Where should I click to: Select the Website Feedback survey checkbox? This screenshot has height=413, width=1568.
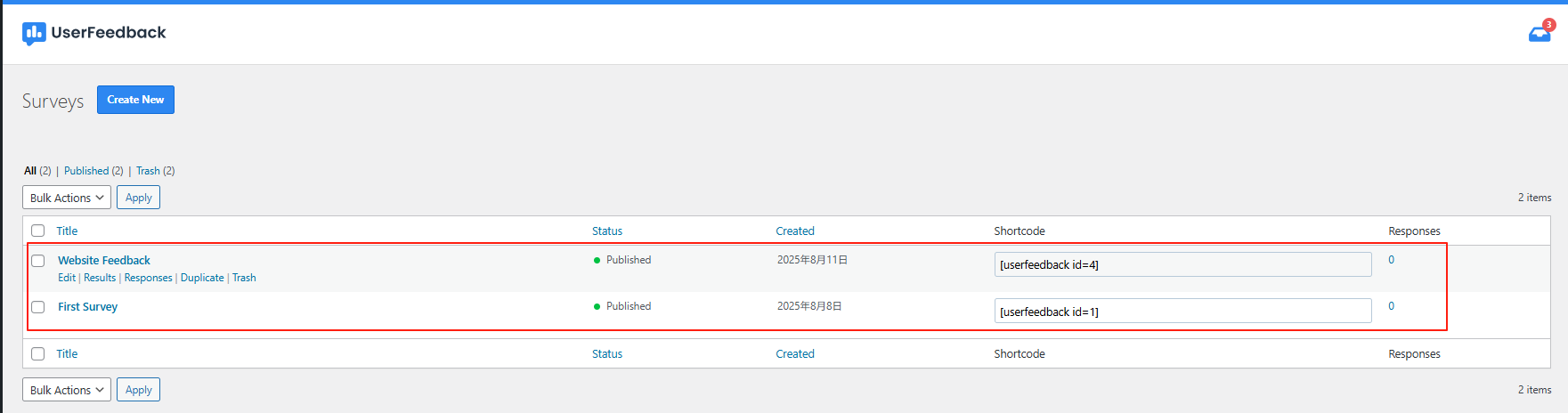pos(38,261)
